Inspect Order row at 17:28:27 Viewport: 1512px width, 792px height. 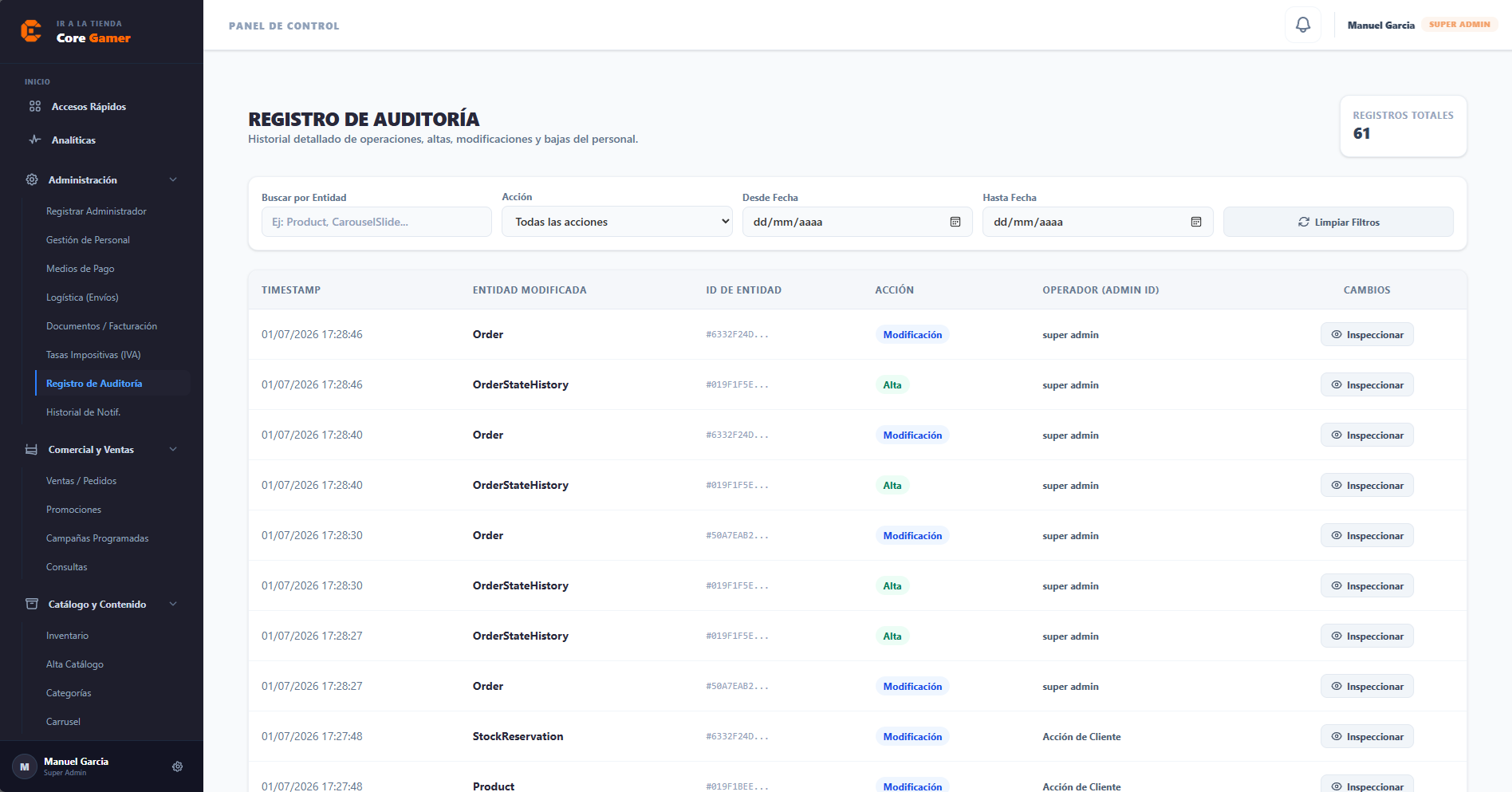(x=1367, y=686)
